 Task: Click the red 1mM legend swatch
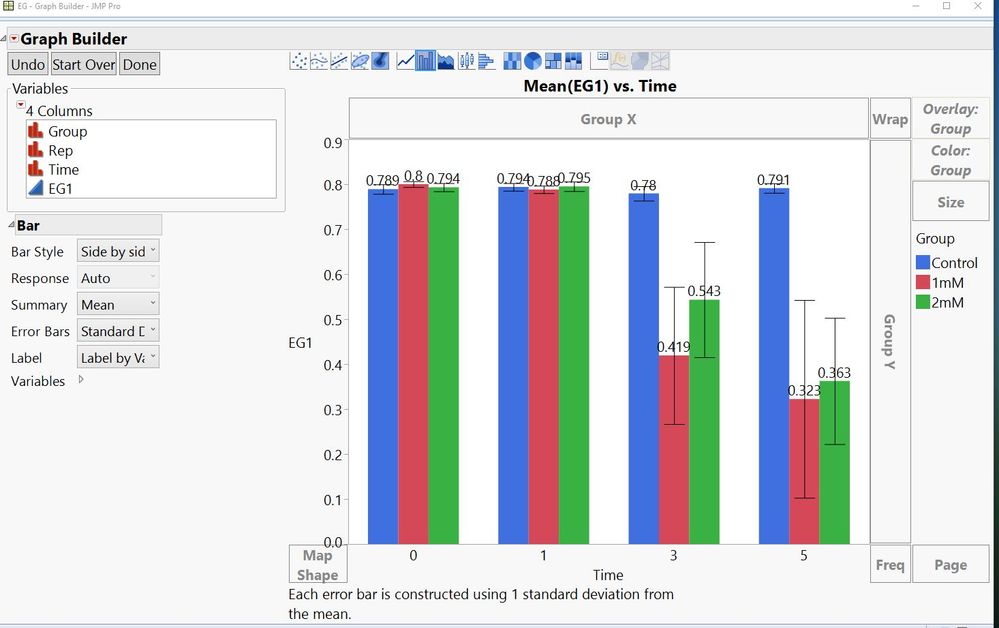click(x=923, y=282)
